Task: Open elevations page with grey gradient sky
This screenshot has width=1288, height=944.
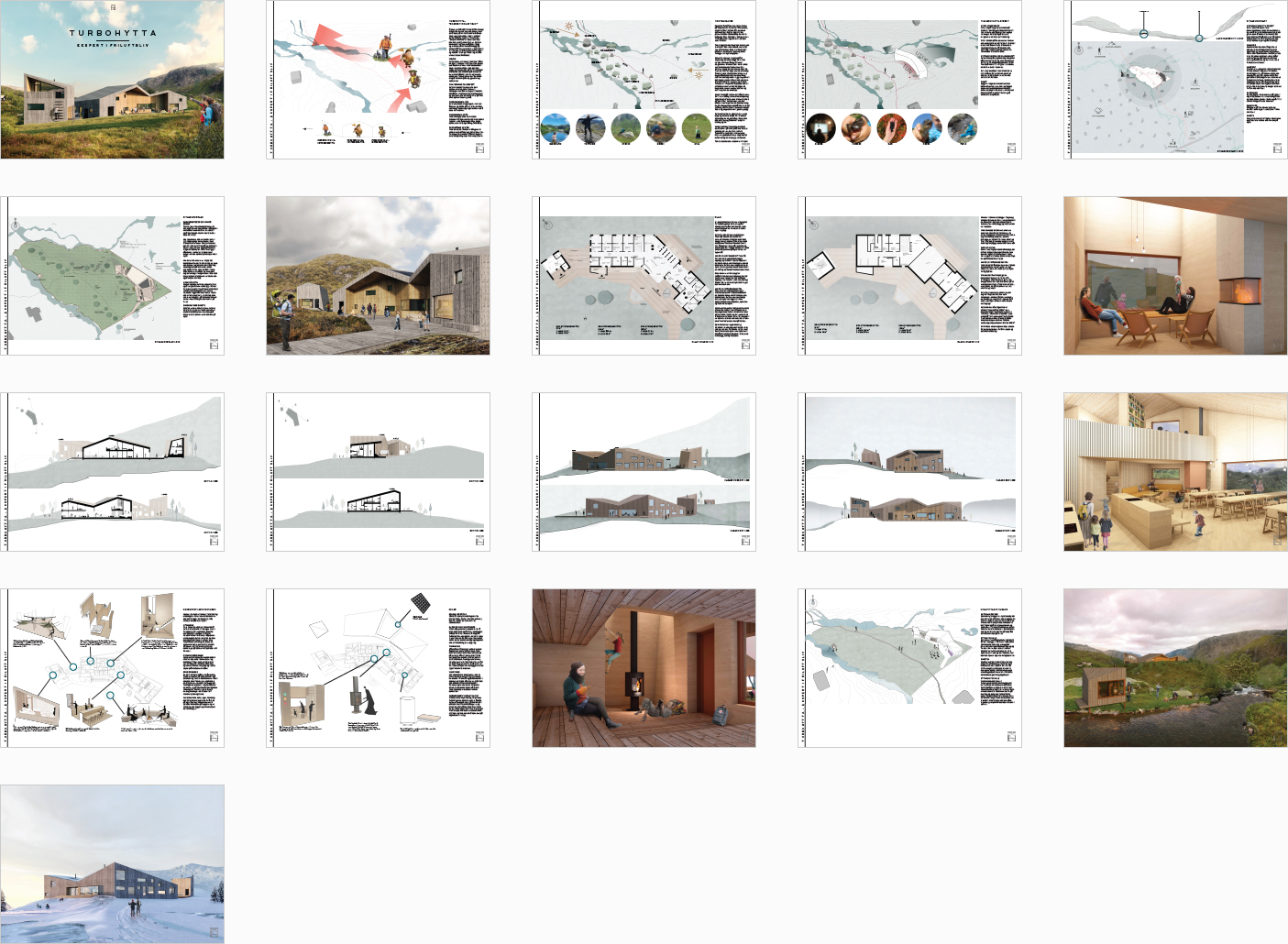Action: [x=909, y=472]
